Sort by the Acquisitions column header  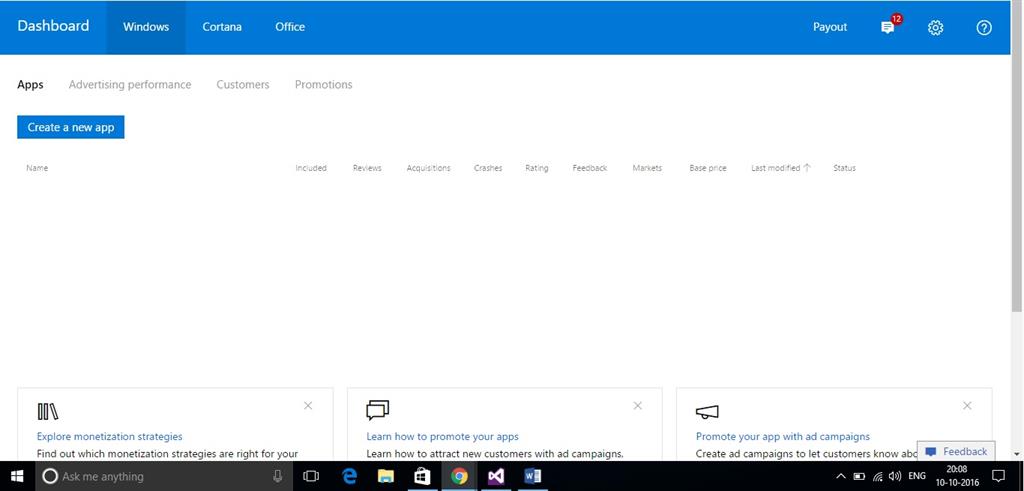[428, 168]
